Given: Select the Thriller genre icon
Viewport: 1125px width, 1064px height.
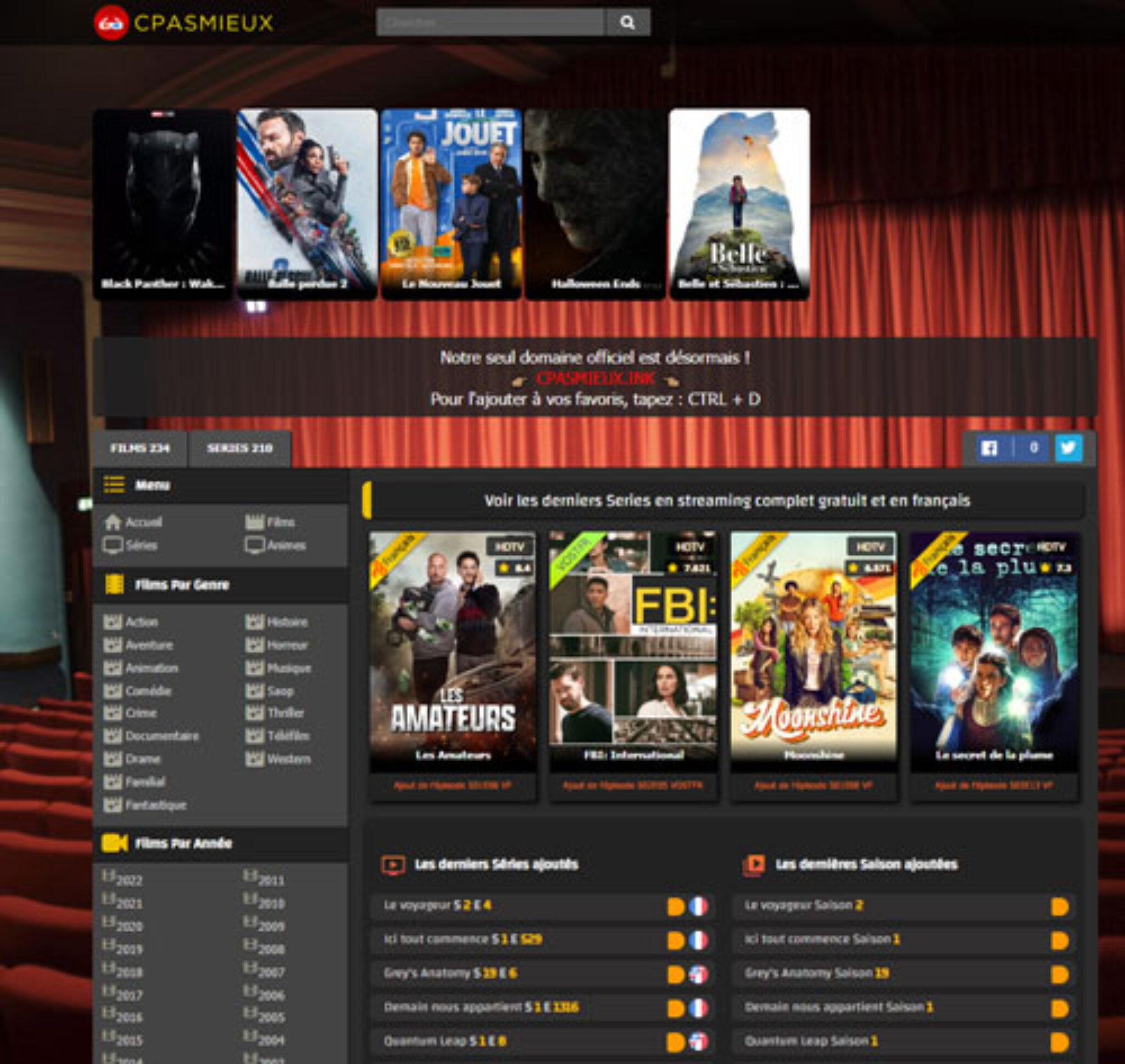Looking at the screenshot, I should [x=254, y=713].
